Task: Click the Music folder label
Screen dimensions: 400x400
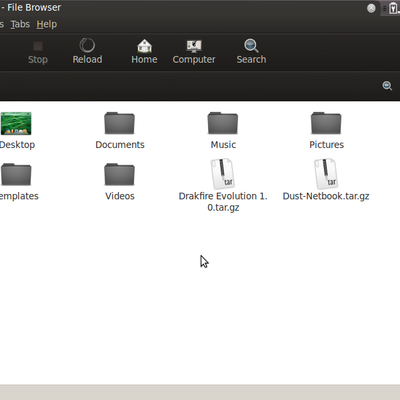Action: point(223,145)
